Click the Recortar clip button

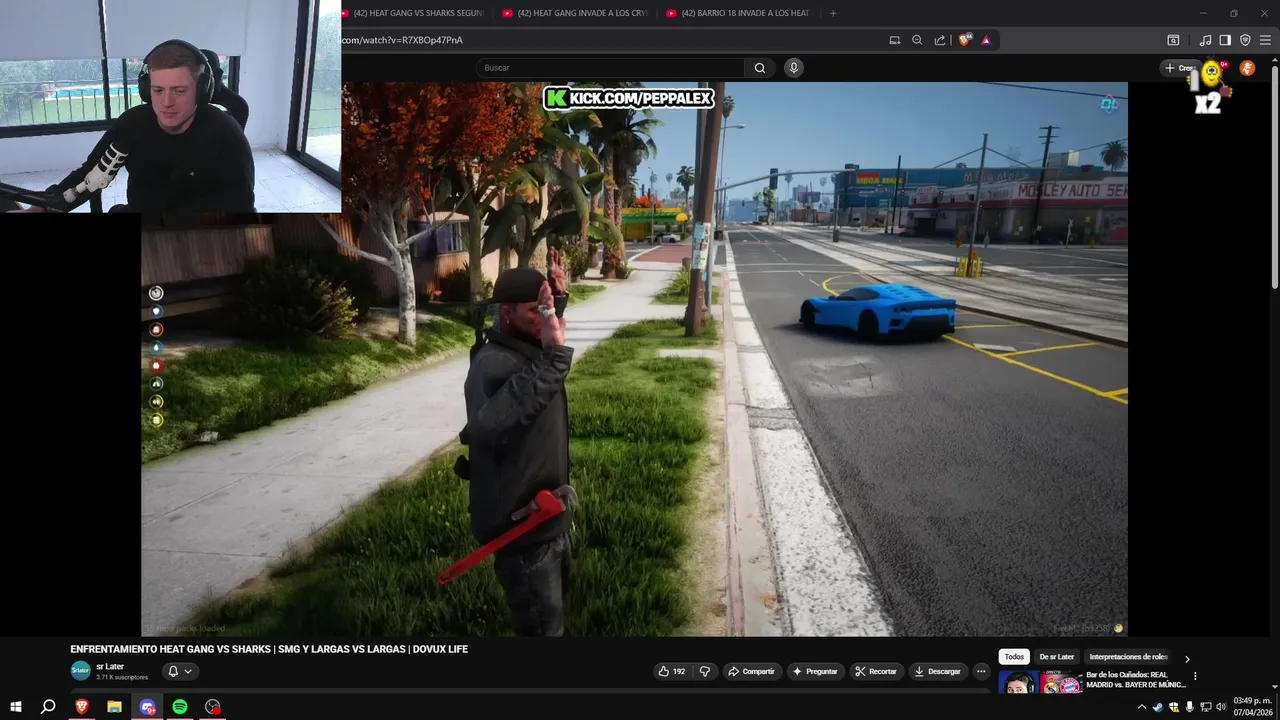[x=876, y=671]
